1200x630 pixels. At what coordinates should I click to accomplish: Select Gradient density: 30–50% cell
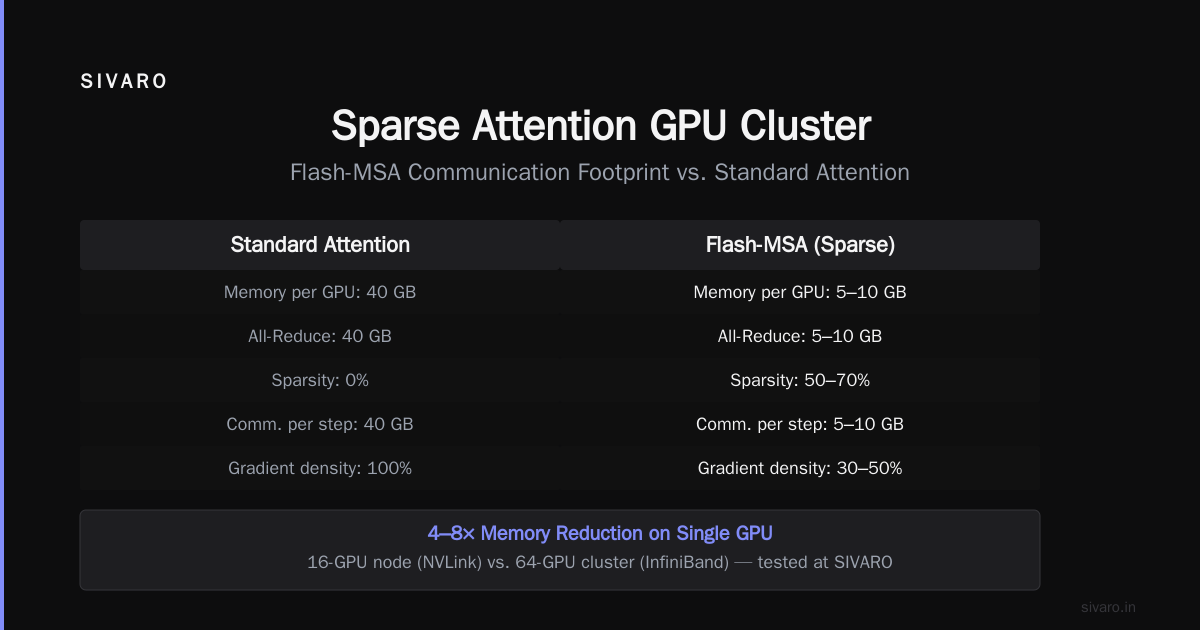click(x=800, y=468)
